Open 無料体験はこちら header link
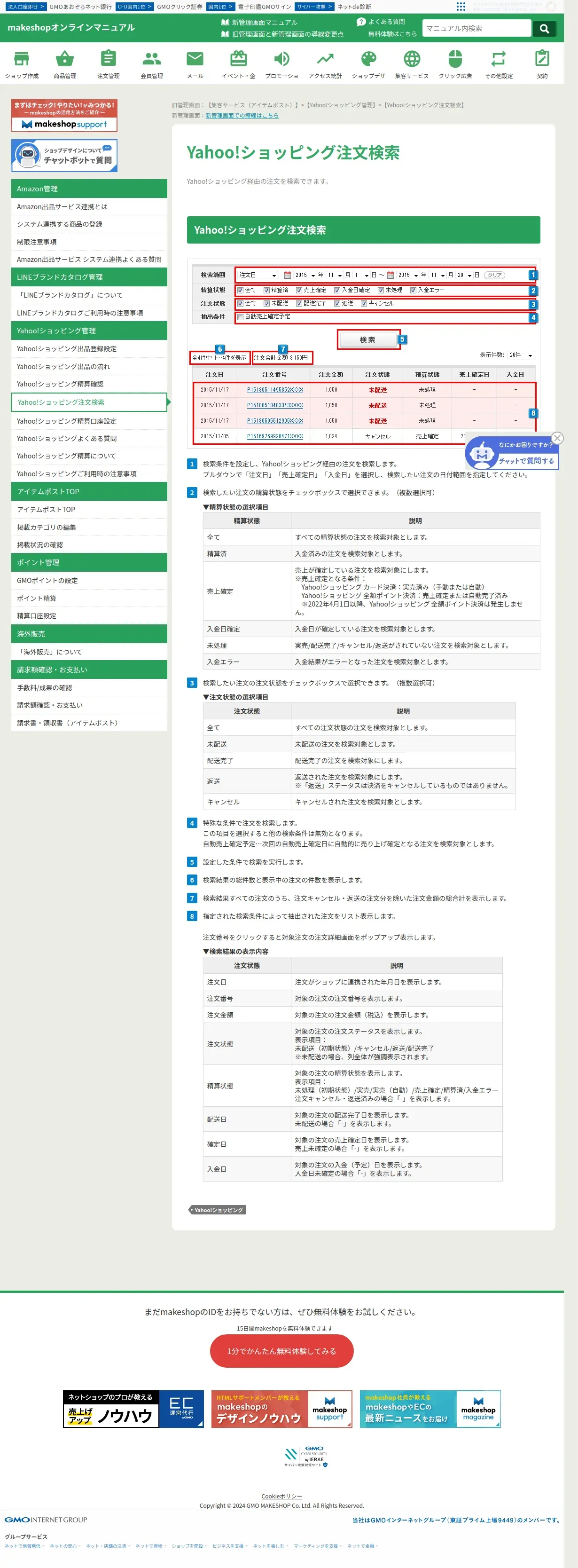The image size is (578, 1568). [x=392, y=34]
